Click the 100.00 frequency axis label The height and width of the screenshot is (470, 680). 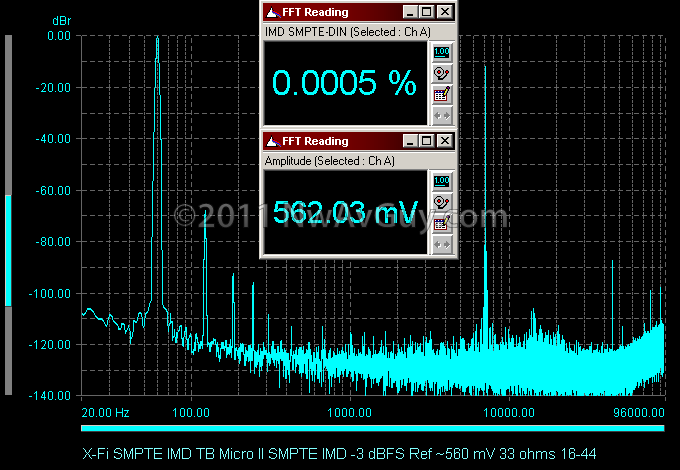click(x=191, y=412)
